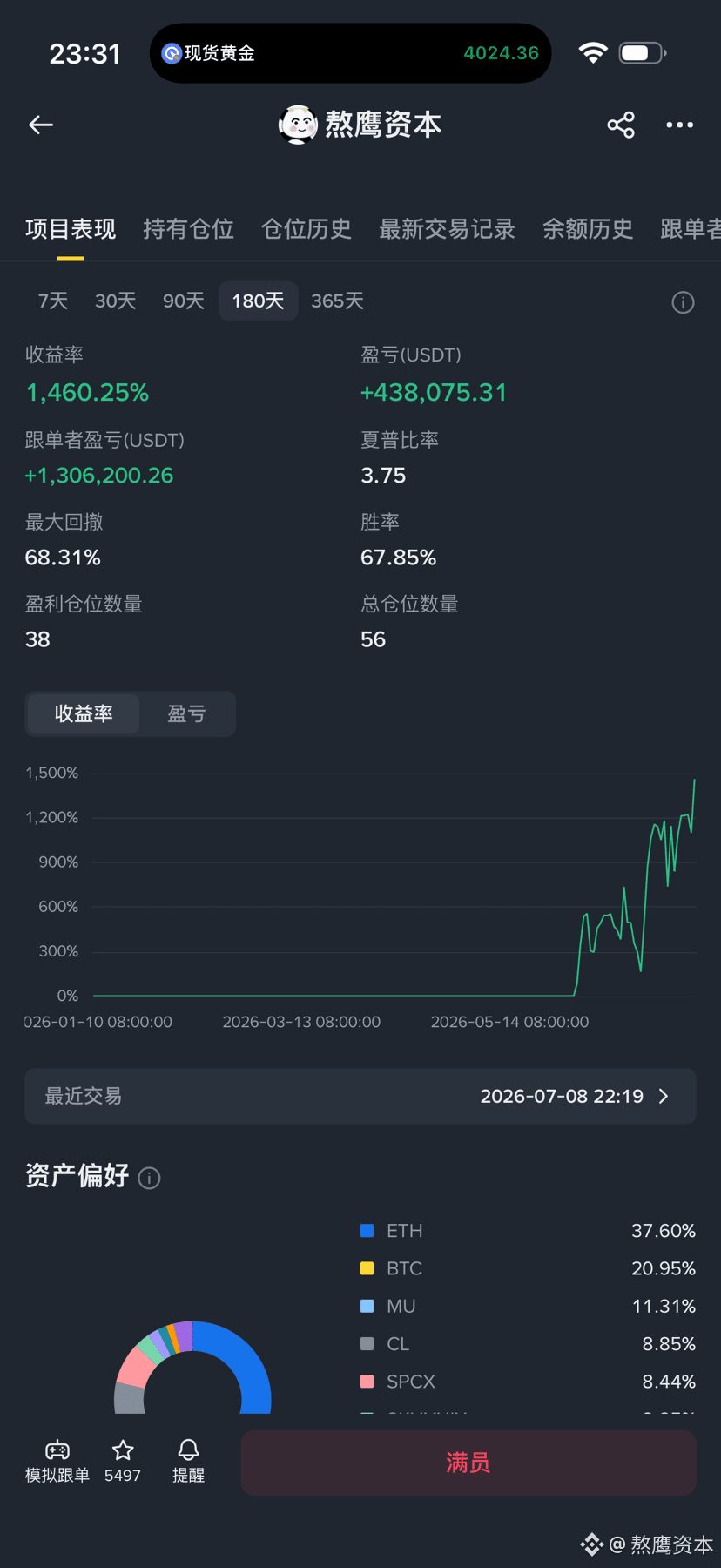Tap the 熬鹰资本 avatar image
This screenshot has width=721, height=1568.
pyautogui.click(x=298, y=125)
